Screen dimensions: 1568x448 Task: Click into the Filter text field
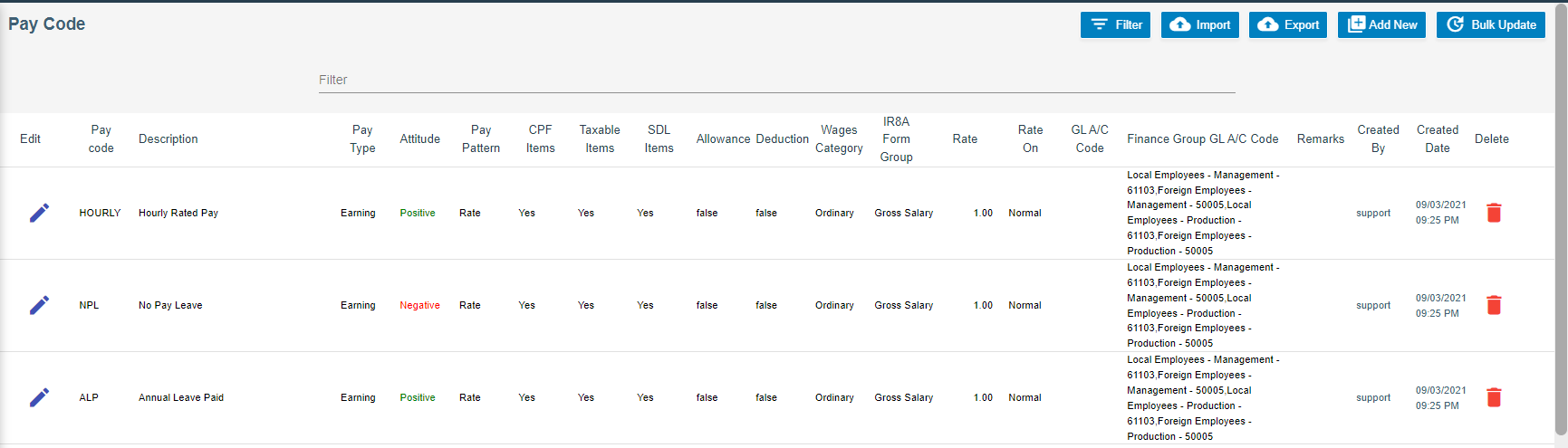tap(776, 80)
